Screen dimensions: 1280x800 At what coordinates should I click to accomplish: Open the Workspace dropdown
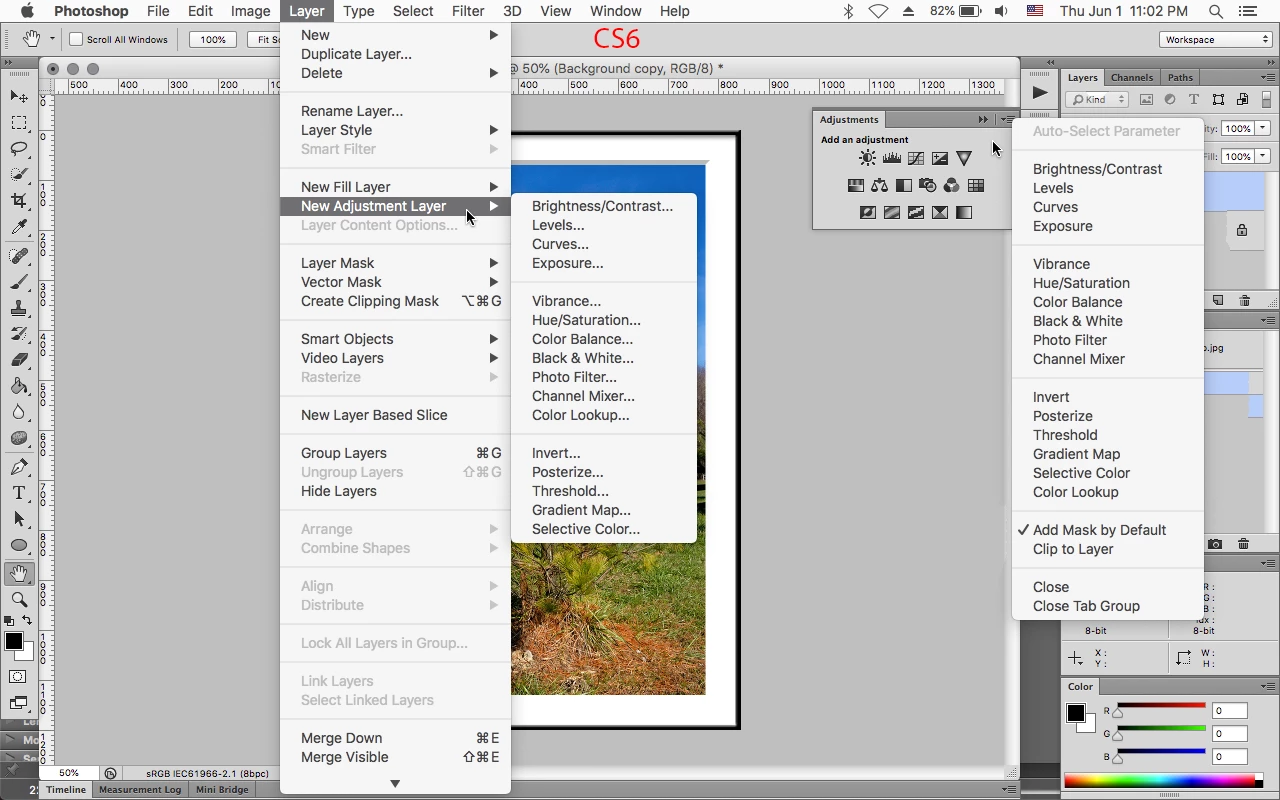[x=1216, y=39]
